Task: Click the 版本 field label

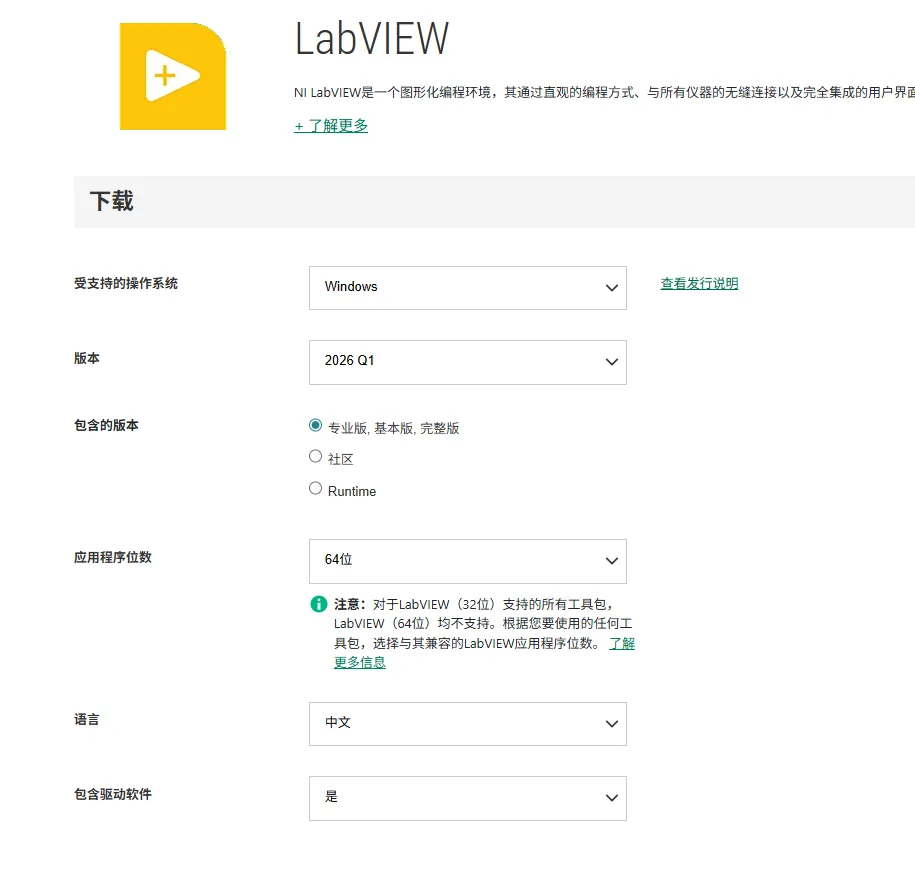Action: [86, 358]
